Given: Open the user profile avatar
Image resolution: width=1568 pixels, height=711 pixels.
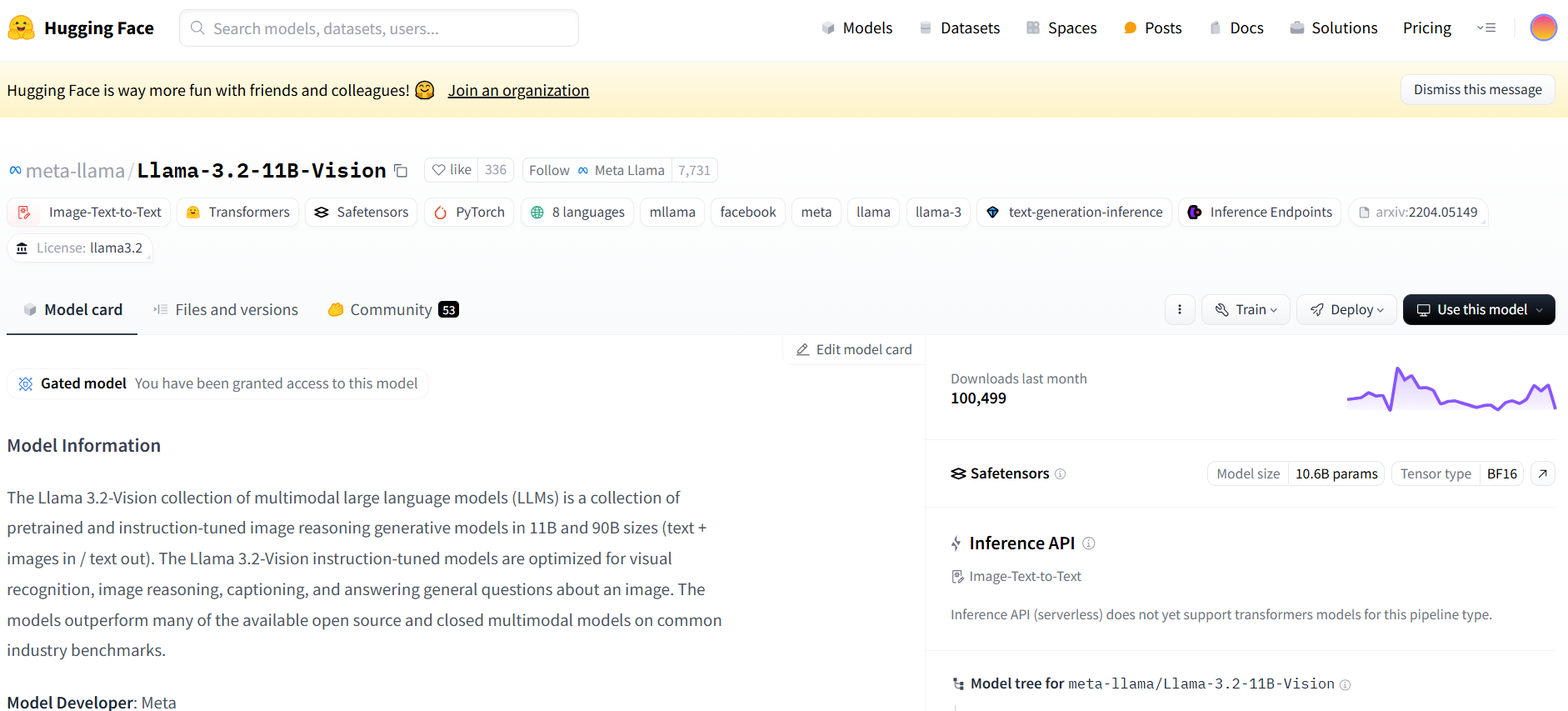Looking at the screenshot, I should (1544, 28).
